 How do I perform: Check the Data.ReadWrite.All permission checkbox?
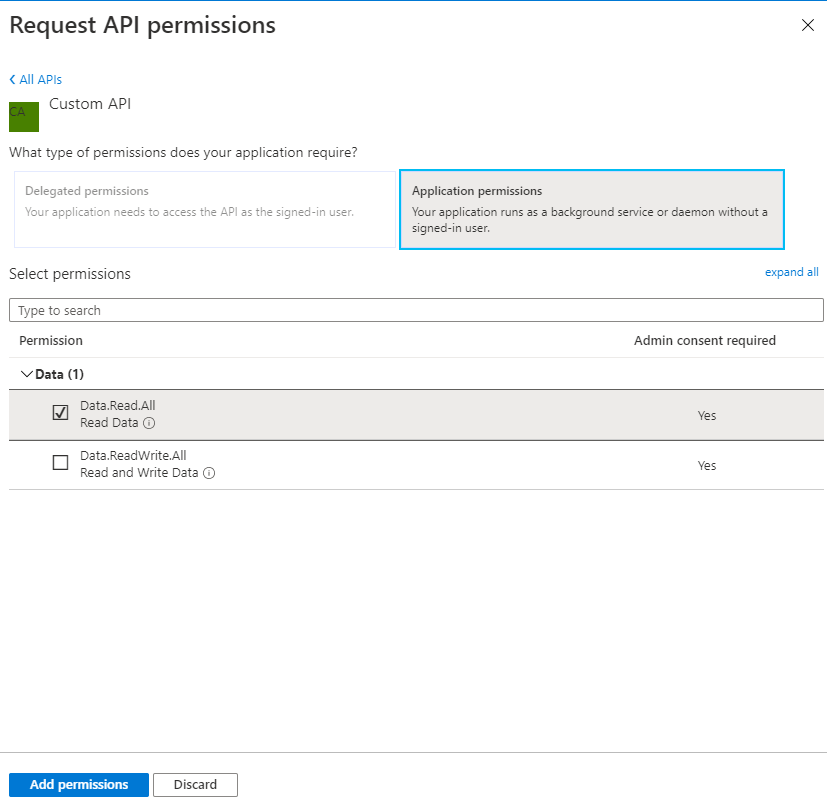click(60, 462)
